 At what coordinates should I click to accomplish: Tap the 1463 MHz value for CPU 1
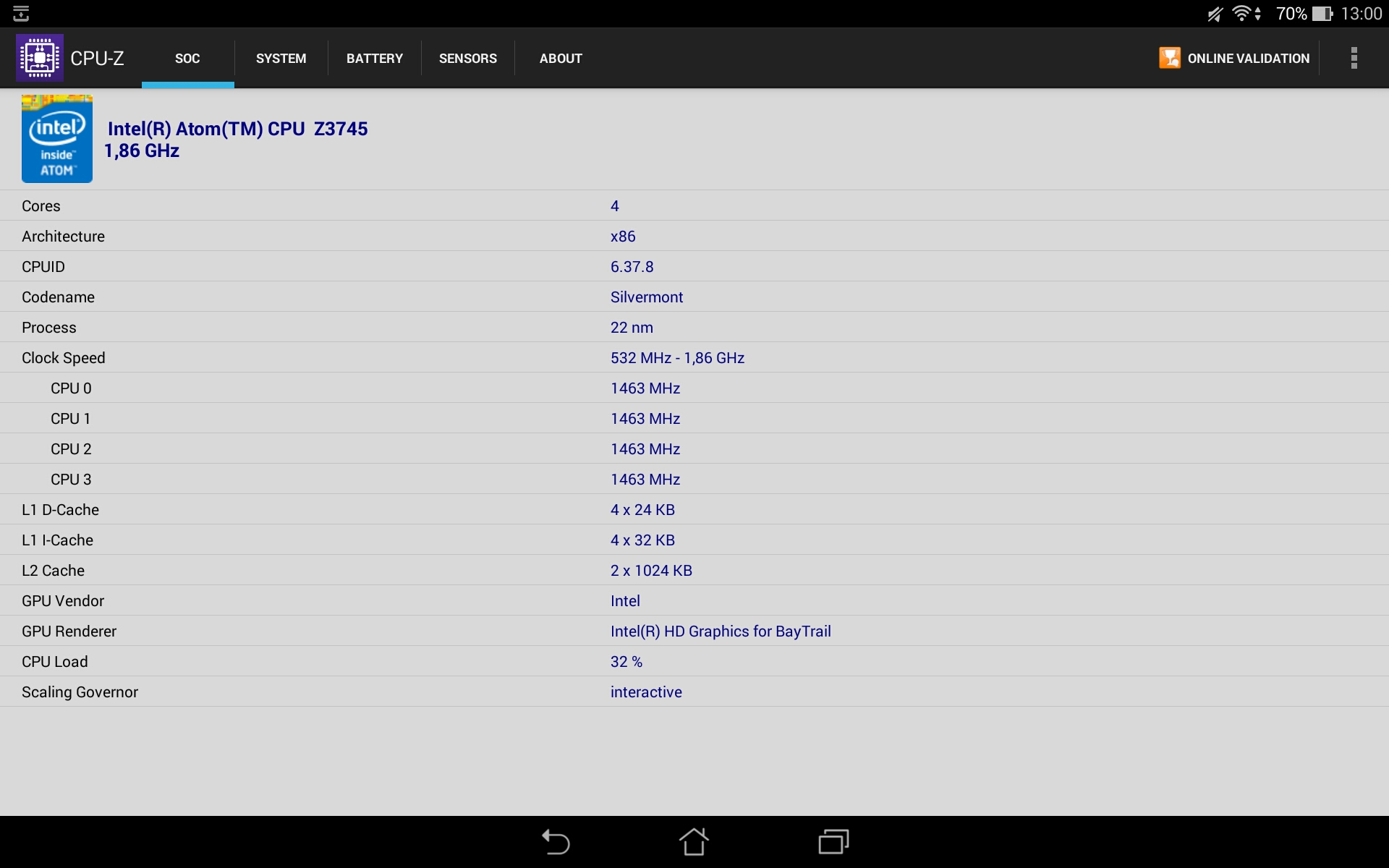[645, 419]
